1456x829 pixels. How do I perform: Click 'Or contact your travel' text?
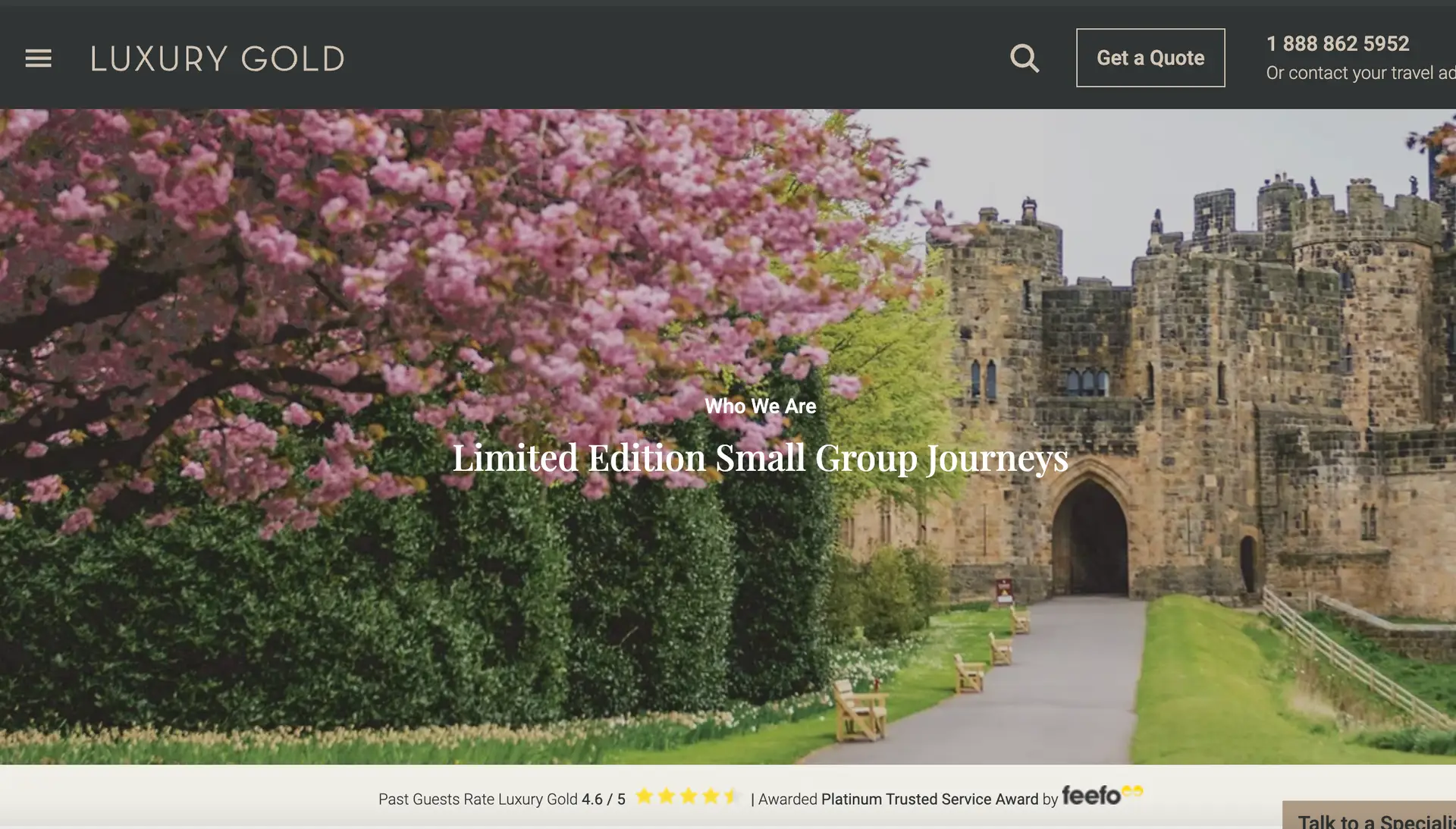click(x=1350, y=73)
